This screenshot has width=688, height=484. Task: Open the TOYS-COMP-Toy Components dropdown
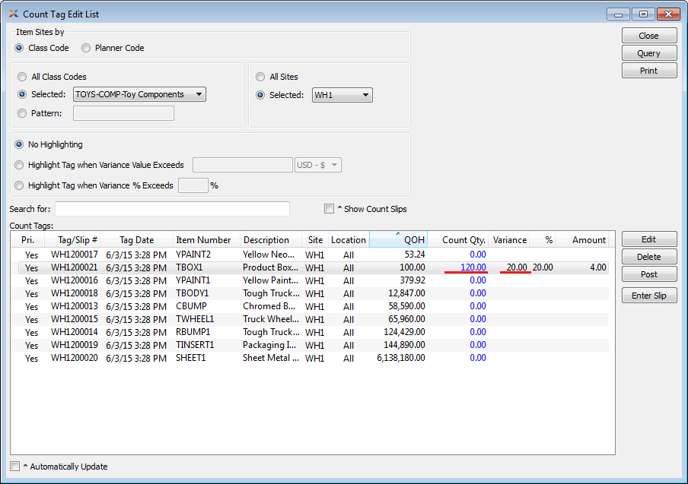point(139,95)
